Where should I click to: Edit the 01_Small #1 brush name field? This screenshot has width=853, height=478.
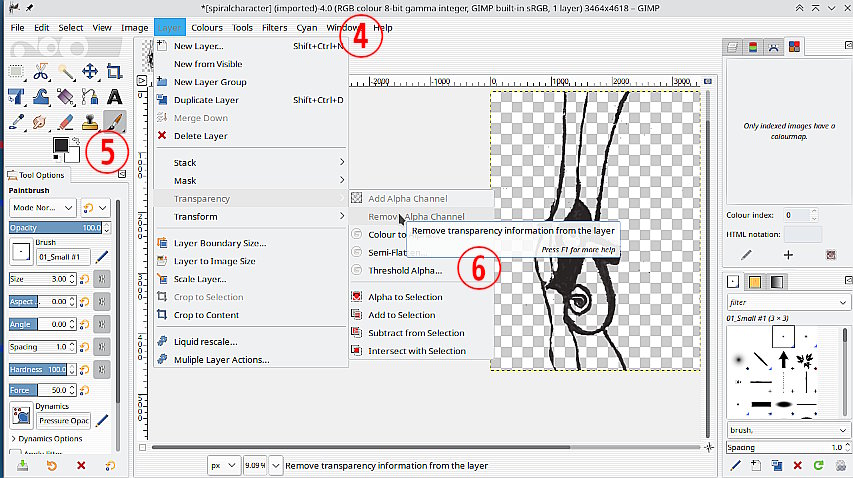63,257
